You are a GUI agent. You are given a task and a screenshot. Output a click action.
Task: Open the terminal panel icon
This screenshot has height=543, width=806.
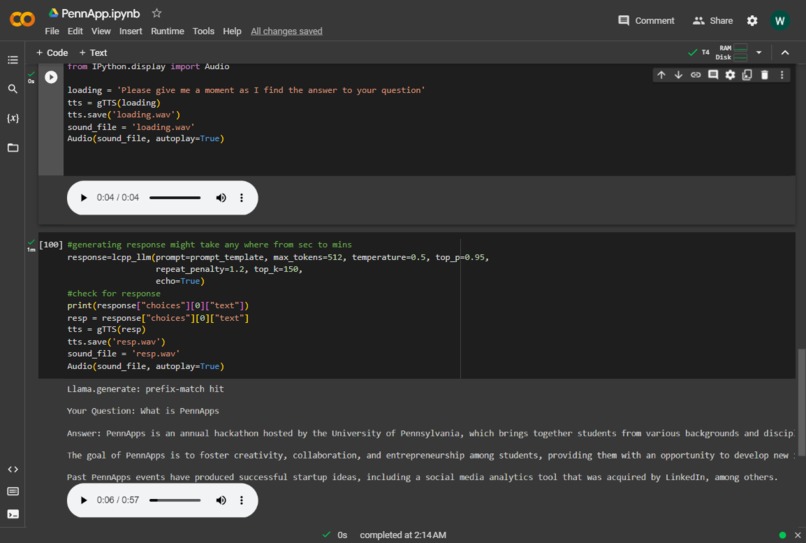13,514
